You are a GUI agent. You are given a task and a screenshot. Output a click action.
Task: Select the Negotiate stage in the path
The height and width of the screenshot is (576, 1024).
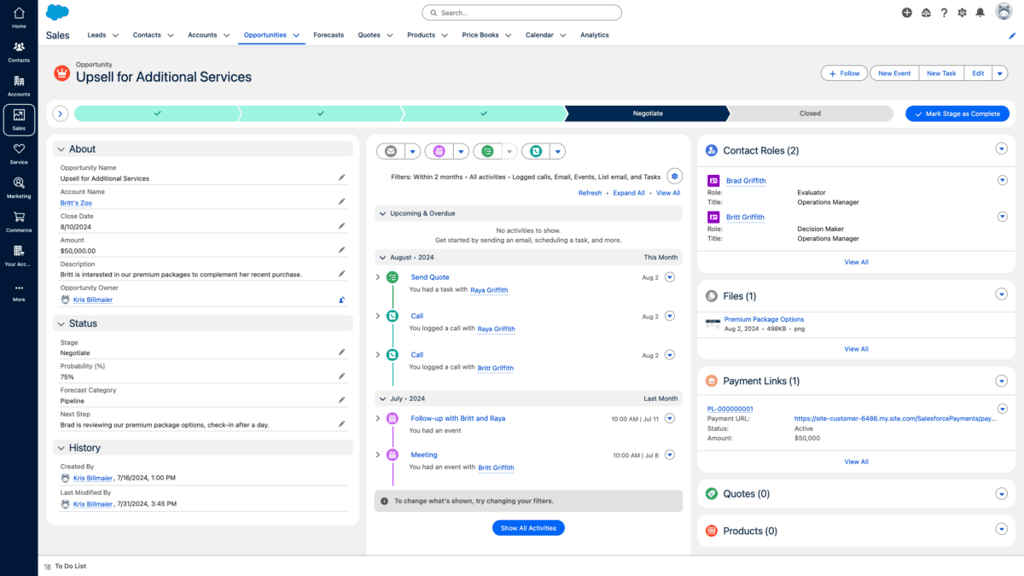647,114
